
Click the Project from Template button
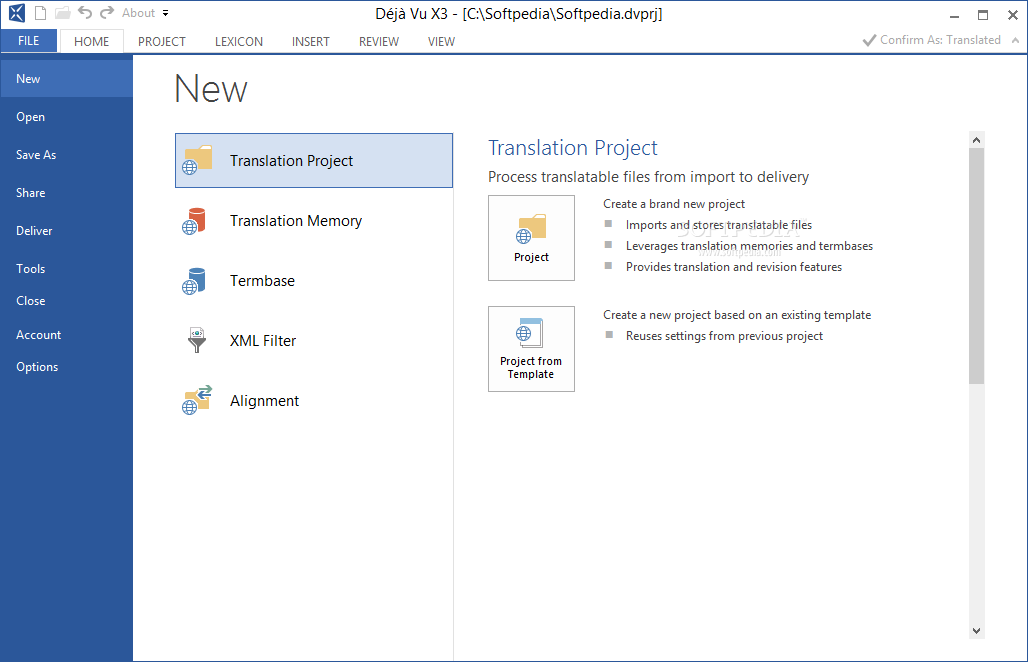point(531,349)
